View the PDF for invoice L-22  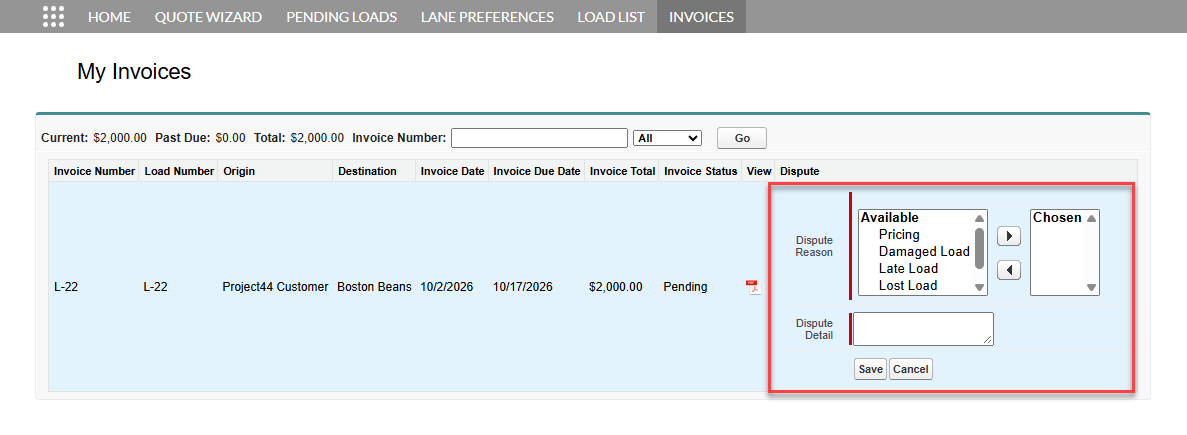[753, 287]
